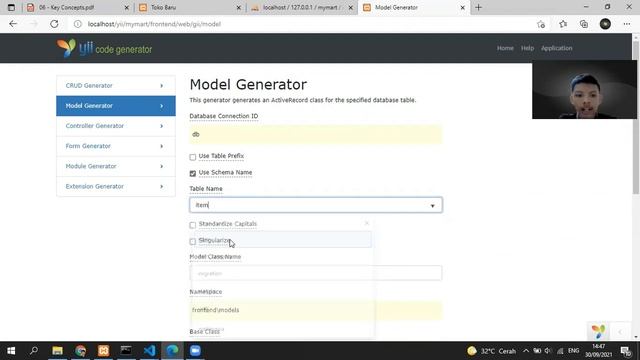Show hidden system tray icons
Screen dimensions: 640x360
(526, 351)
